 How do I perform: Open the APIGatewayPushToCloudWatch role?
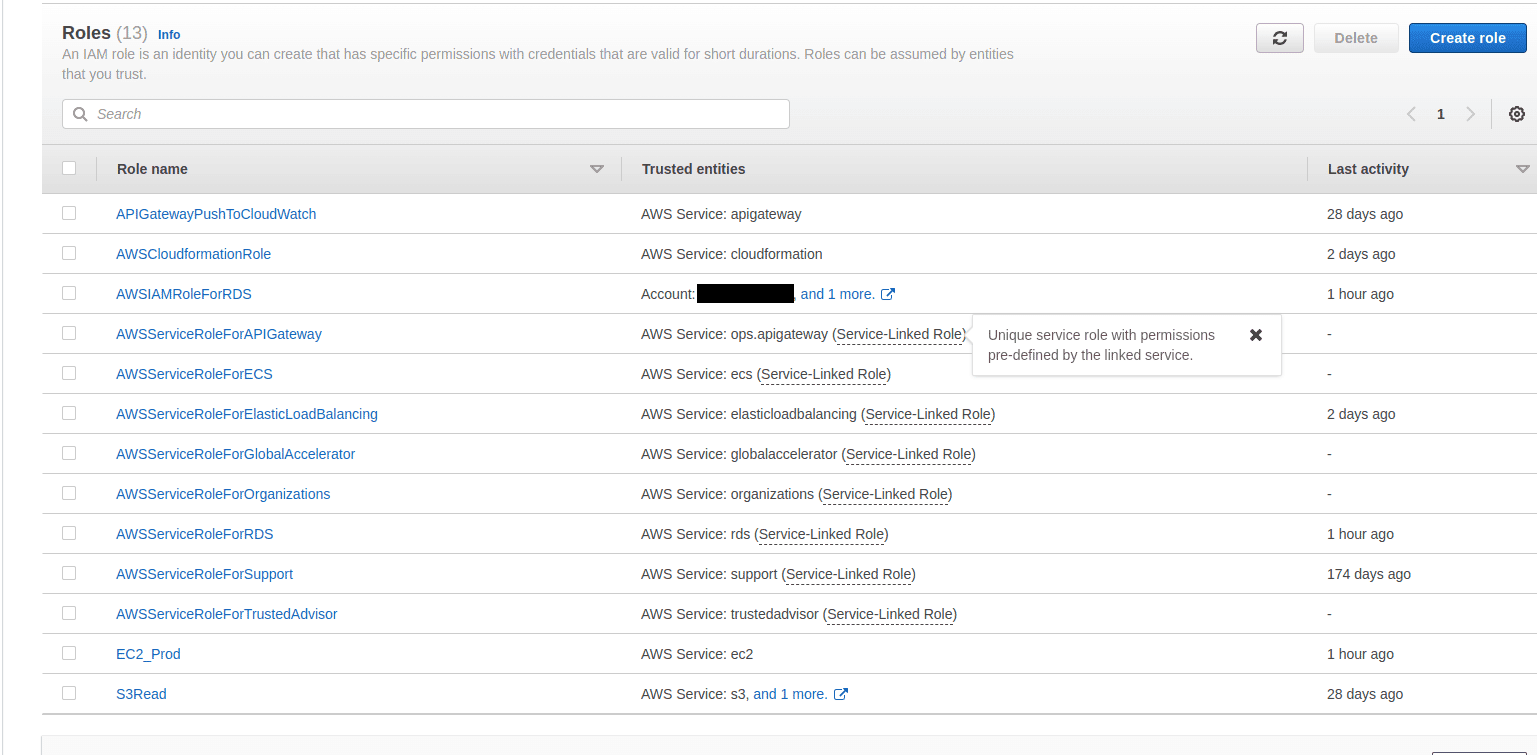click(216, 214)
